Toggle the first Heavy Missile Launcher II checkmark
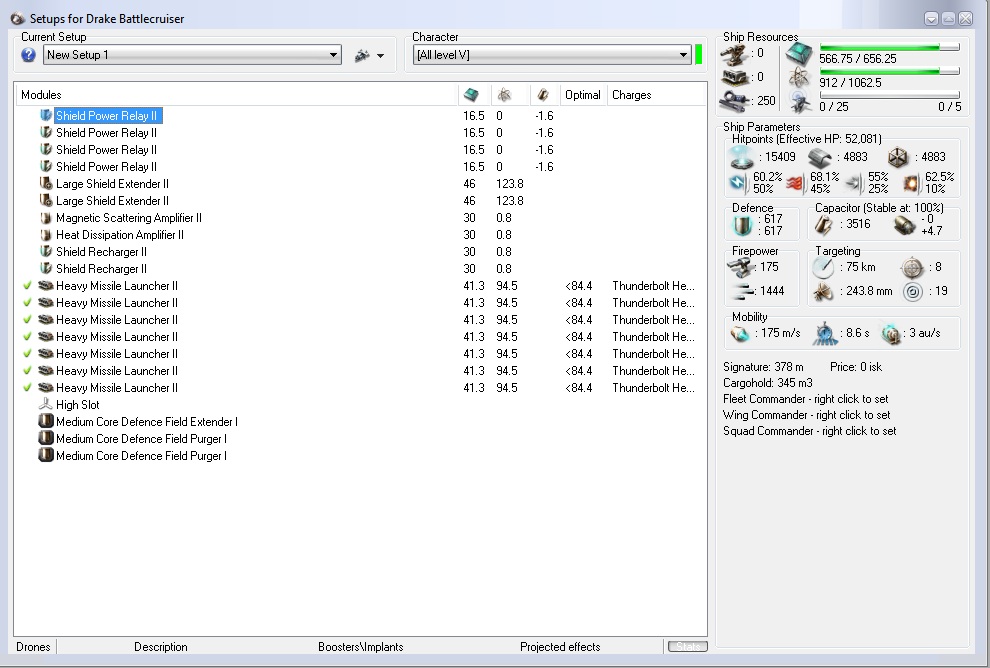The image size is (990, 668). (27, 286)
